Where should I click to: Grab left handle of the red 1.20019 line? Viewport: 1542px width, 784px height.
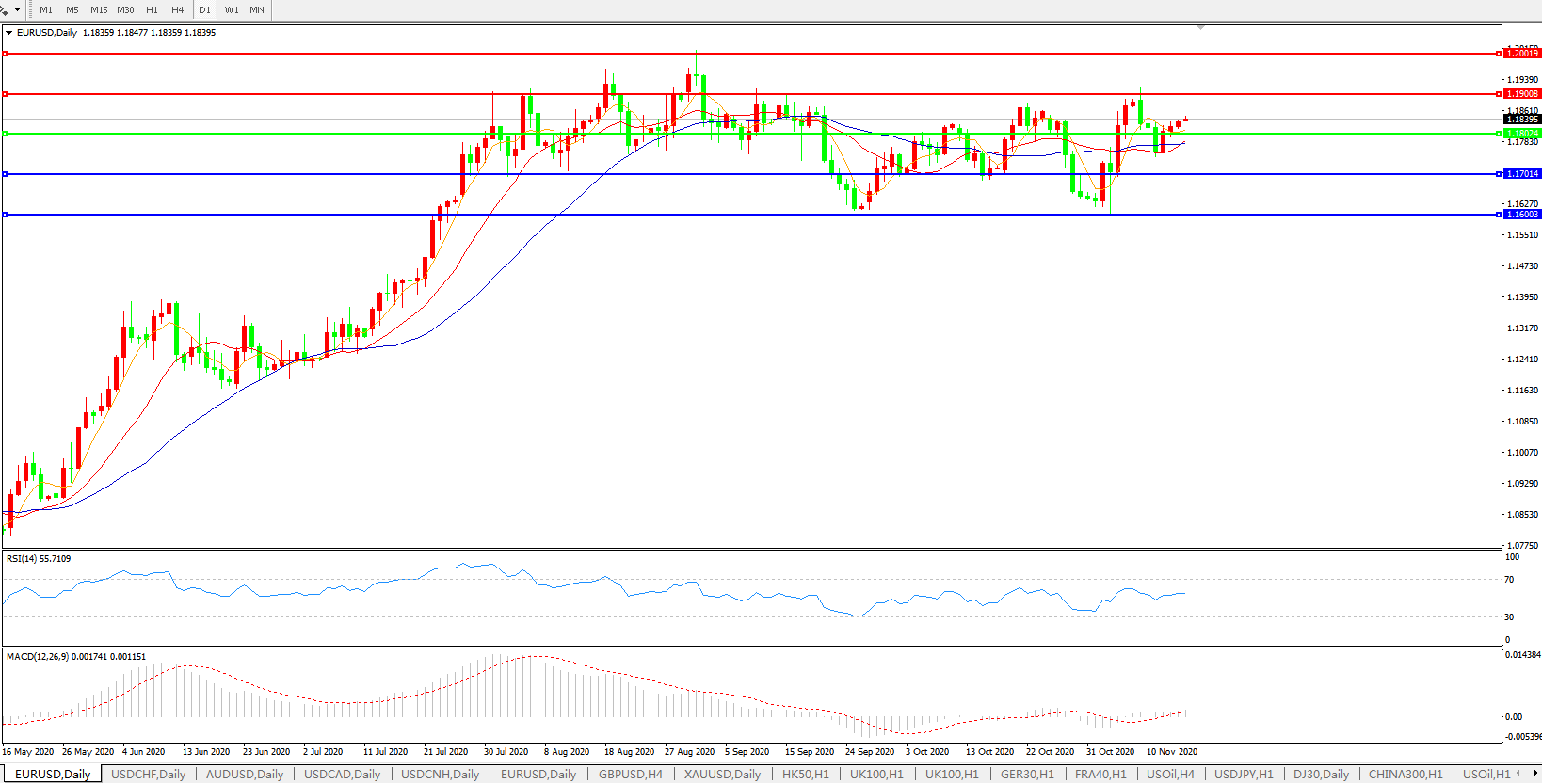click(x=5, y=54)
